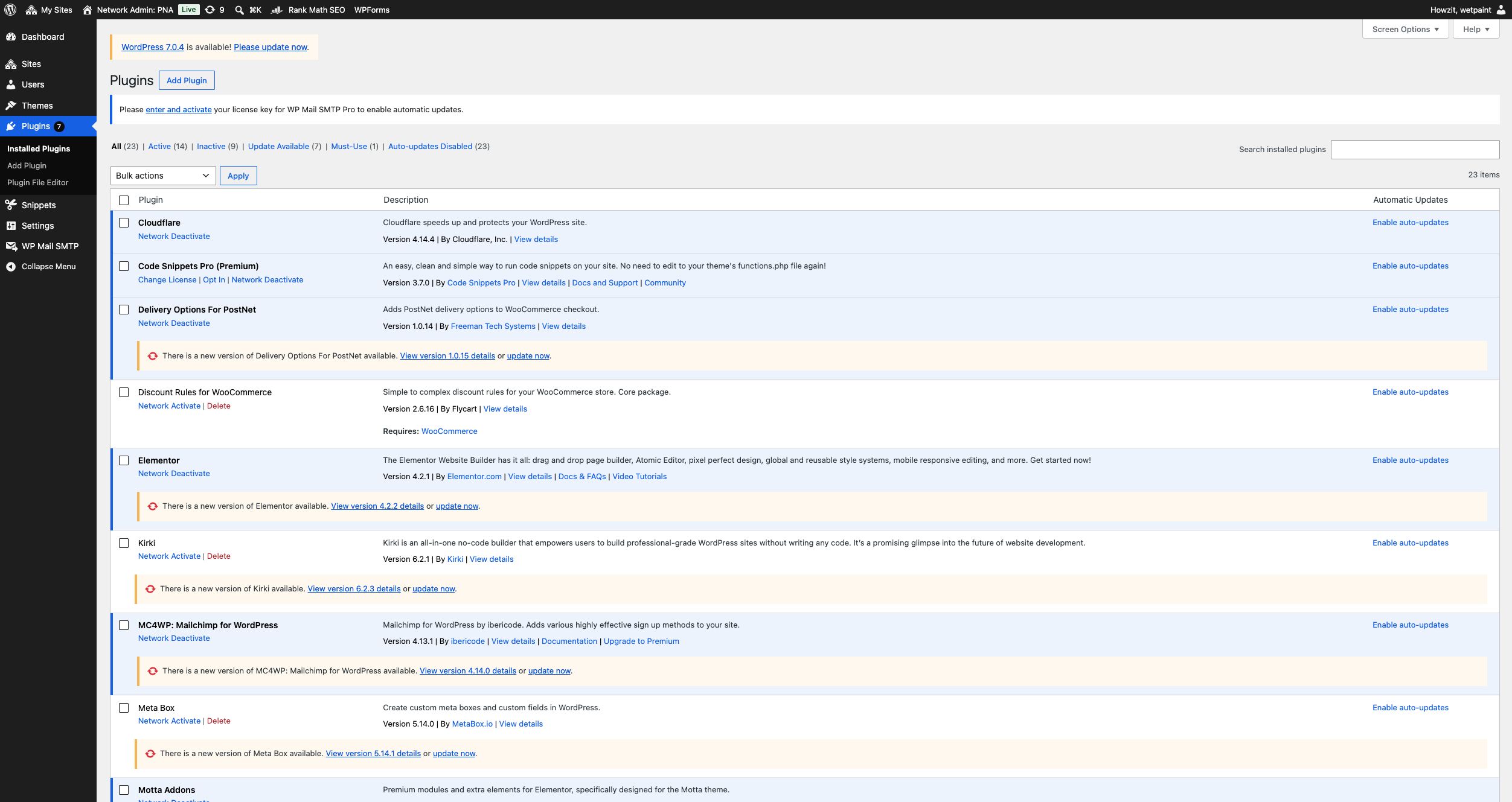The width and height of the screenshot is (1512, 802).
Task: Open Plugins sidebar menu item
Action: pos(36,126)
